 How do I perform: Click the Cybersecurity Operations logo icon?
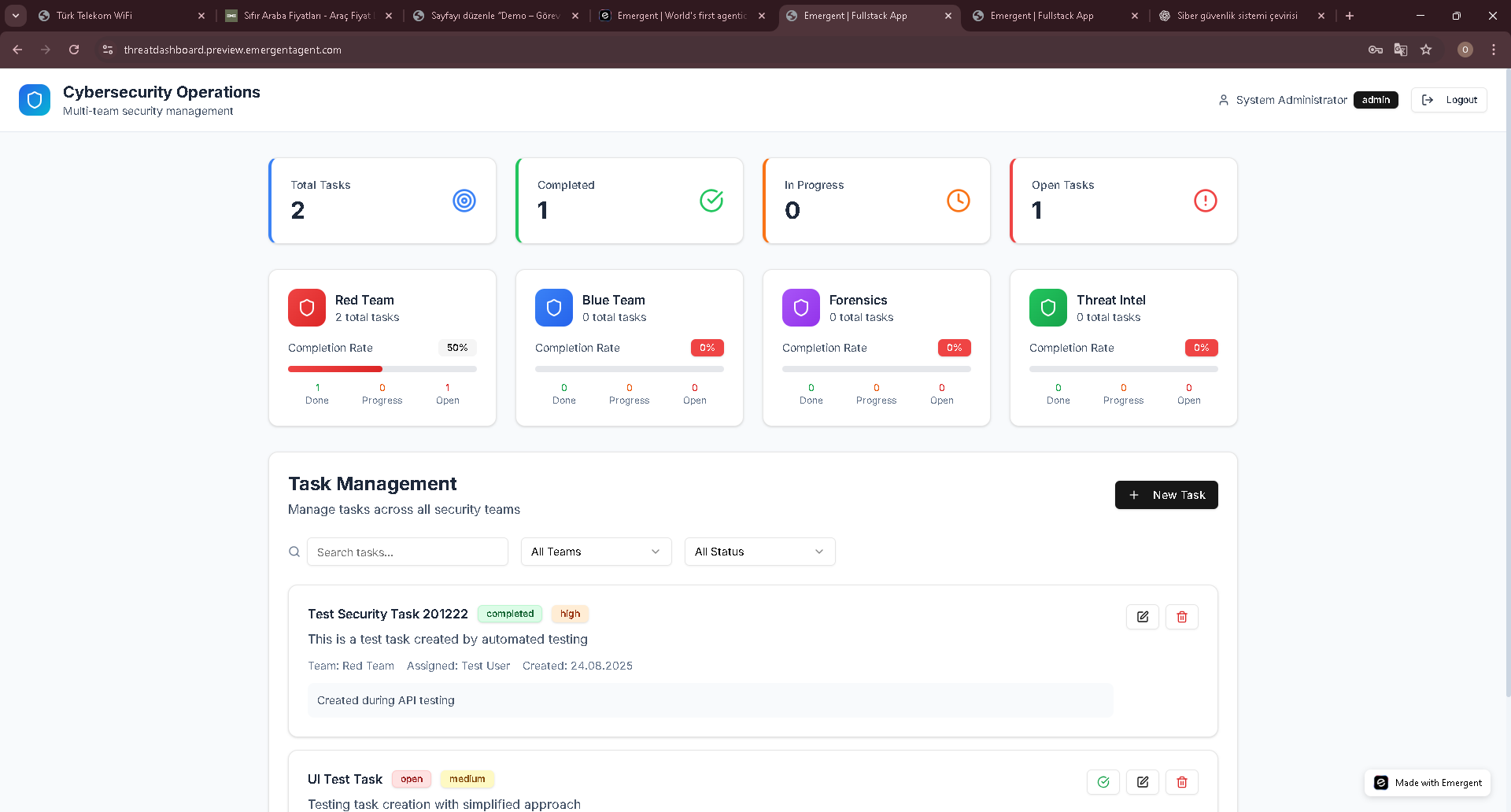(35, 100)
